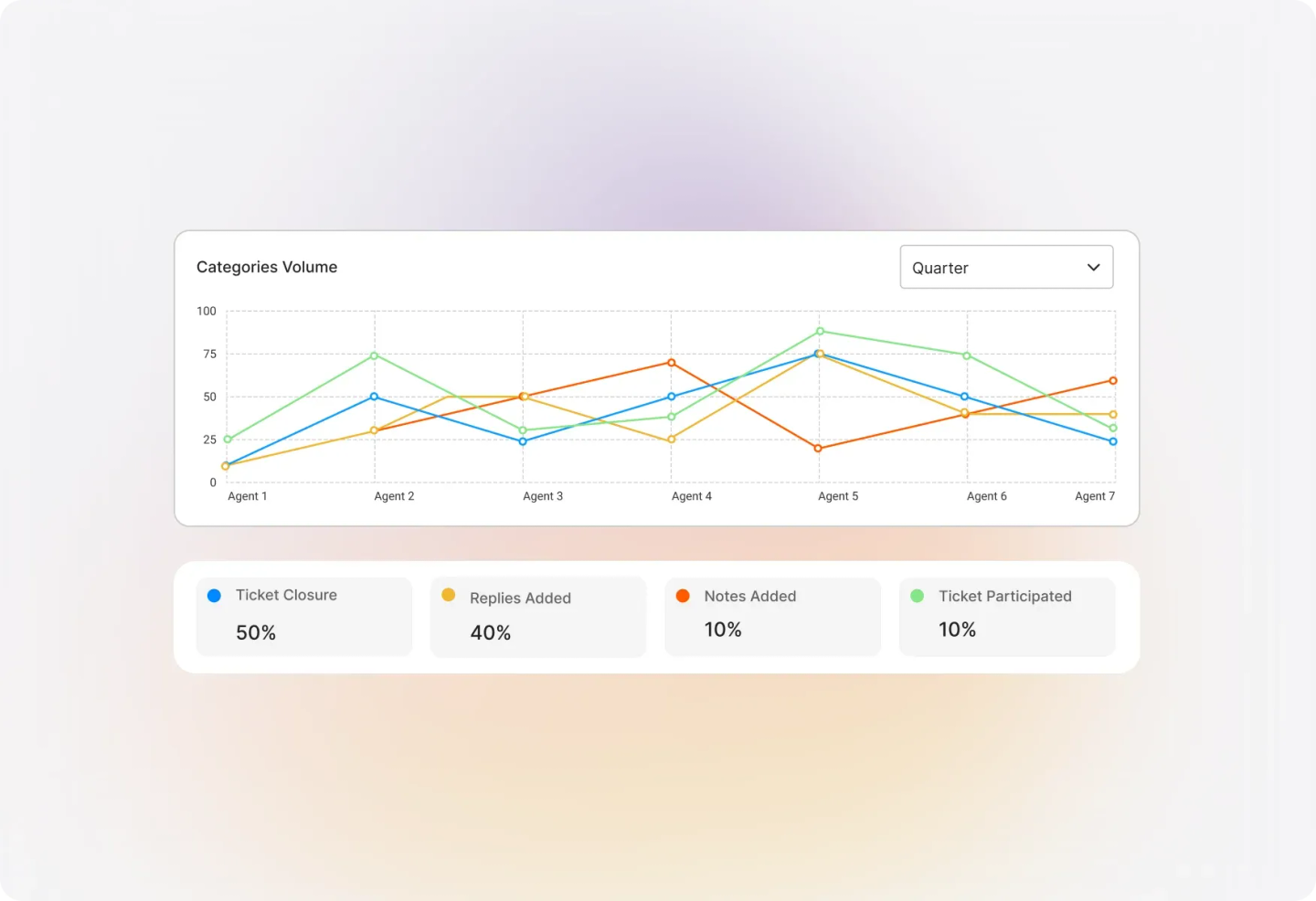Screen dimensions: 1316x901
Task: Click the Agent 1 x-axis label
Action: pyautogui.click(x=248, y=496)
